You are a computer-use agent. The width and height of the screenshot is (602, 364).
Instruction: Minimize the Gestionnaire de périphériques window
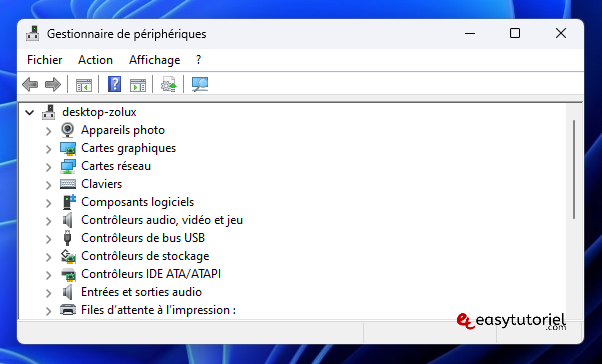[x=470, y=34]
